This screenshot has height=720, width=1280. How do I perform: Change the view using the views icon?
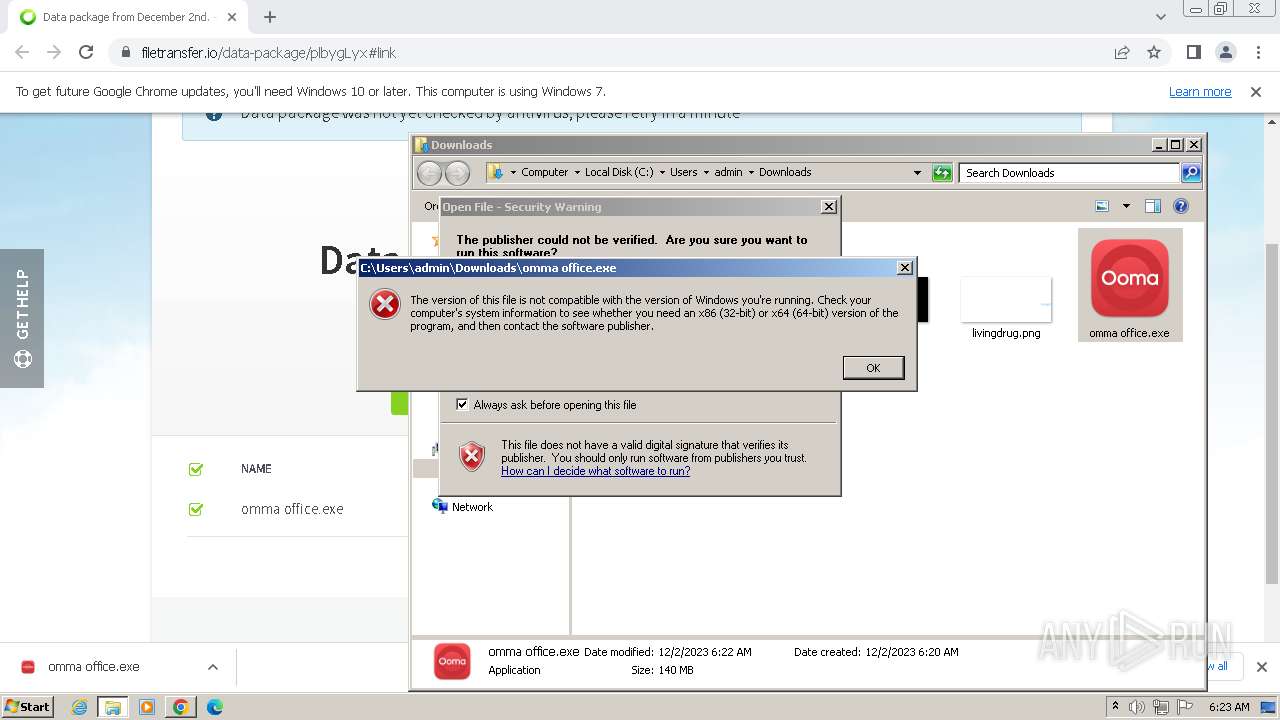1102,206
